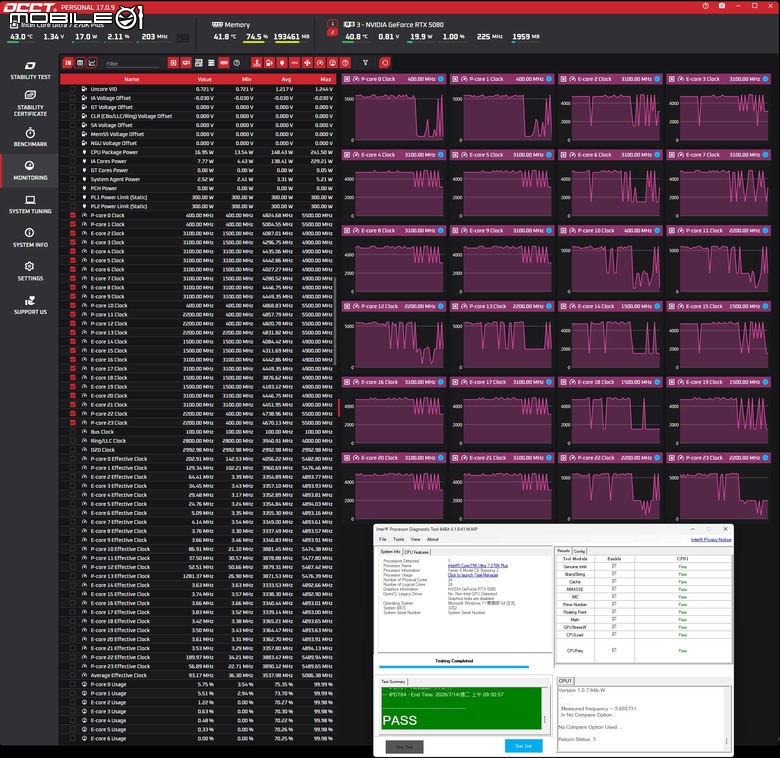
Task: Switch to the CPU Features tab
Action: pos(416,552)
